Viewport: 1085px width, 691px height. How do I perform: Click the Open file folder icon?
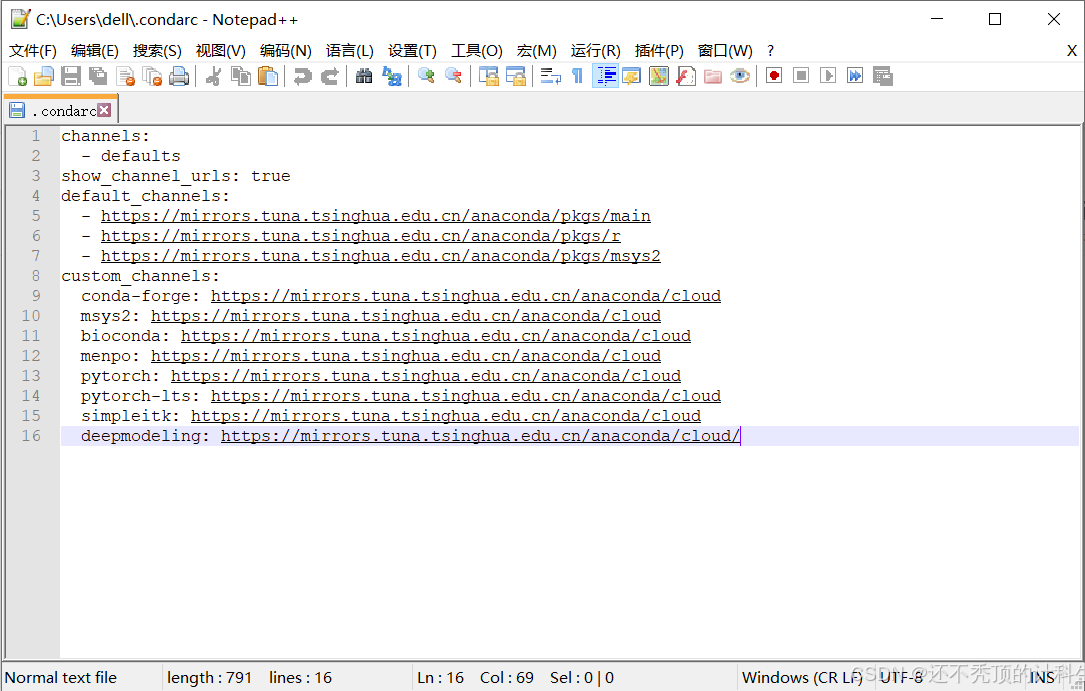point(44,76)
